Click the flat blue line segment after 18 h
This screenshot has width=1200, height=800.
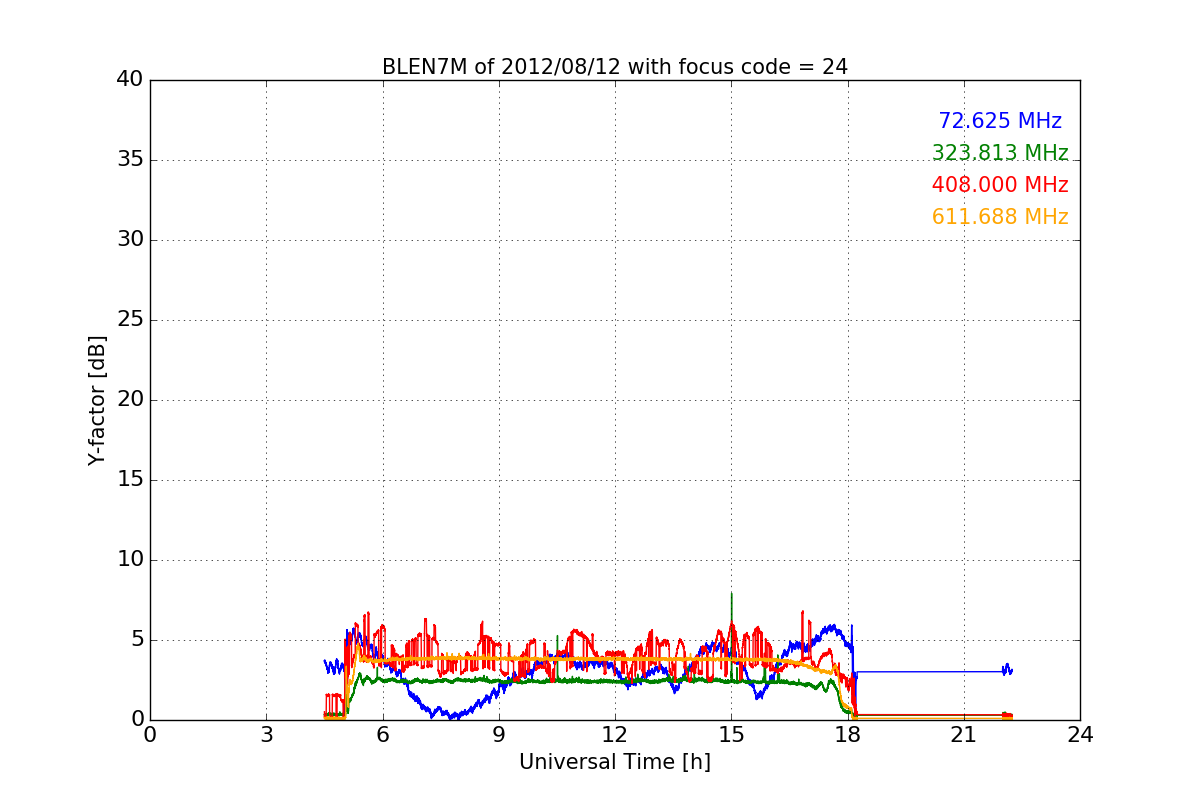[928, 672]
